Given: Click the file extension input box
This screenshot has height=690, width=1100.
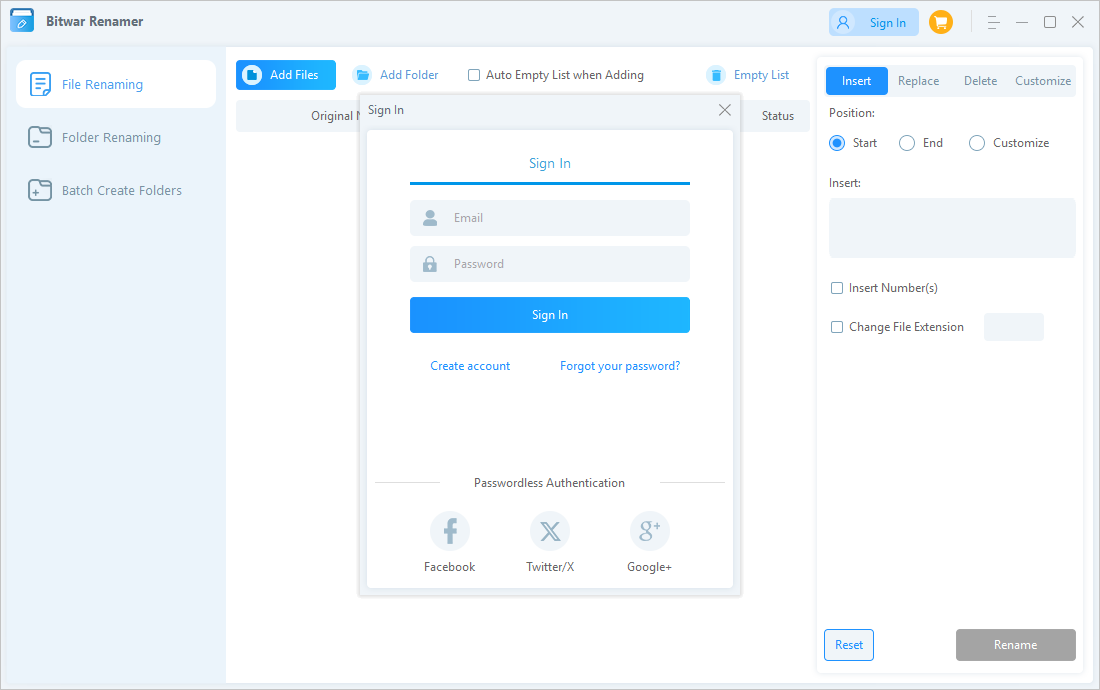Looking at the screenshot, I should pos(1014,327).
